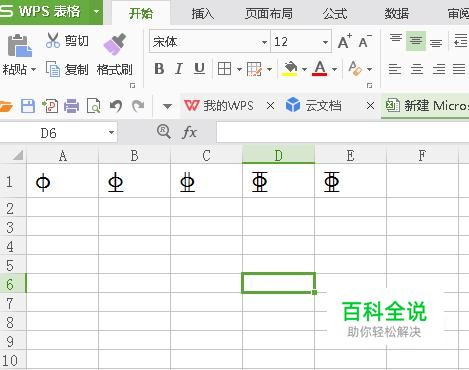Click the Cut scissors icon
This screenshot has height=370, width=469.
[x=53, y=40]
